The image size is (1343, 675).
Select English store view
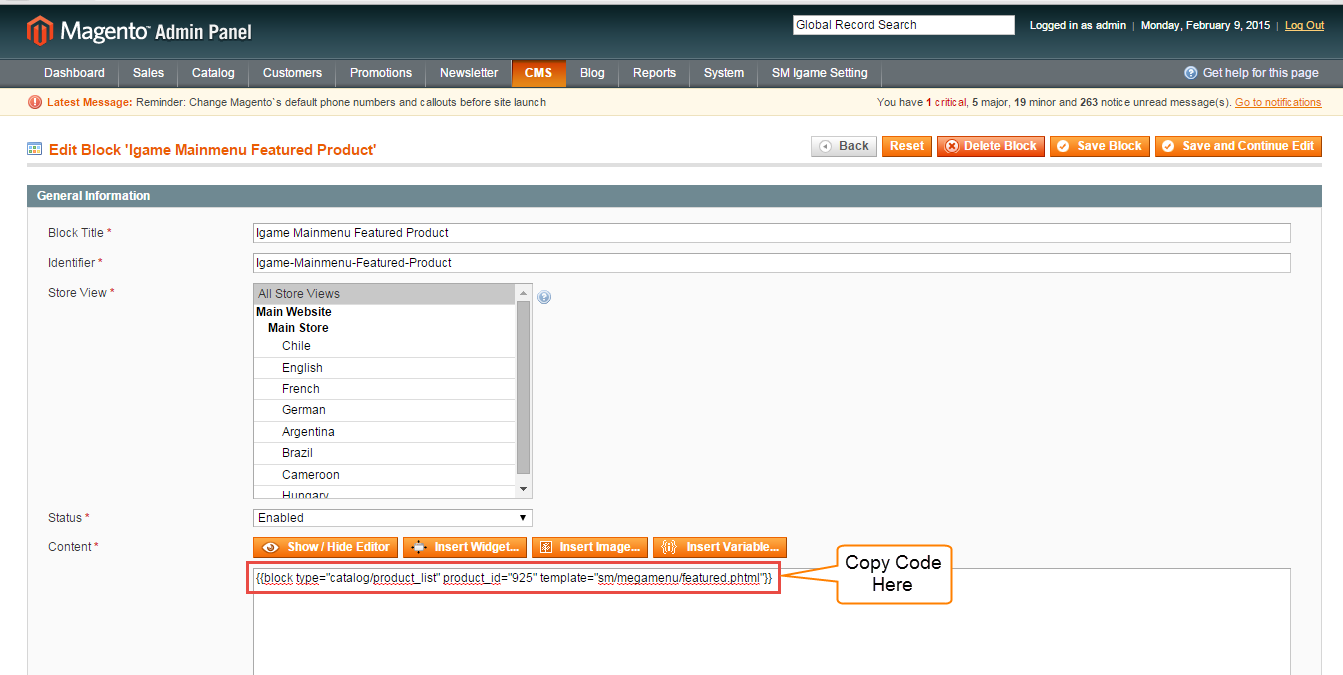pos(385,368)
